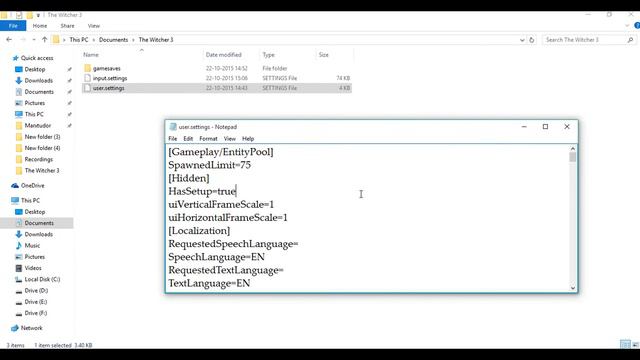Open Notepad's Format menu
Viewport: 640px width, 360px height.
click(x=208, y=139)
